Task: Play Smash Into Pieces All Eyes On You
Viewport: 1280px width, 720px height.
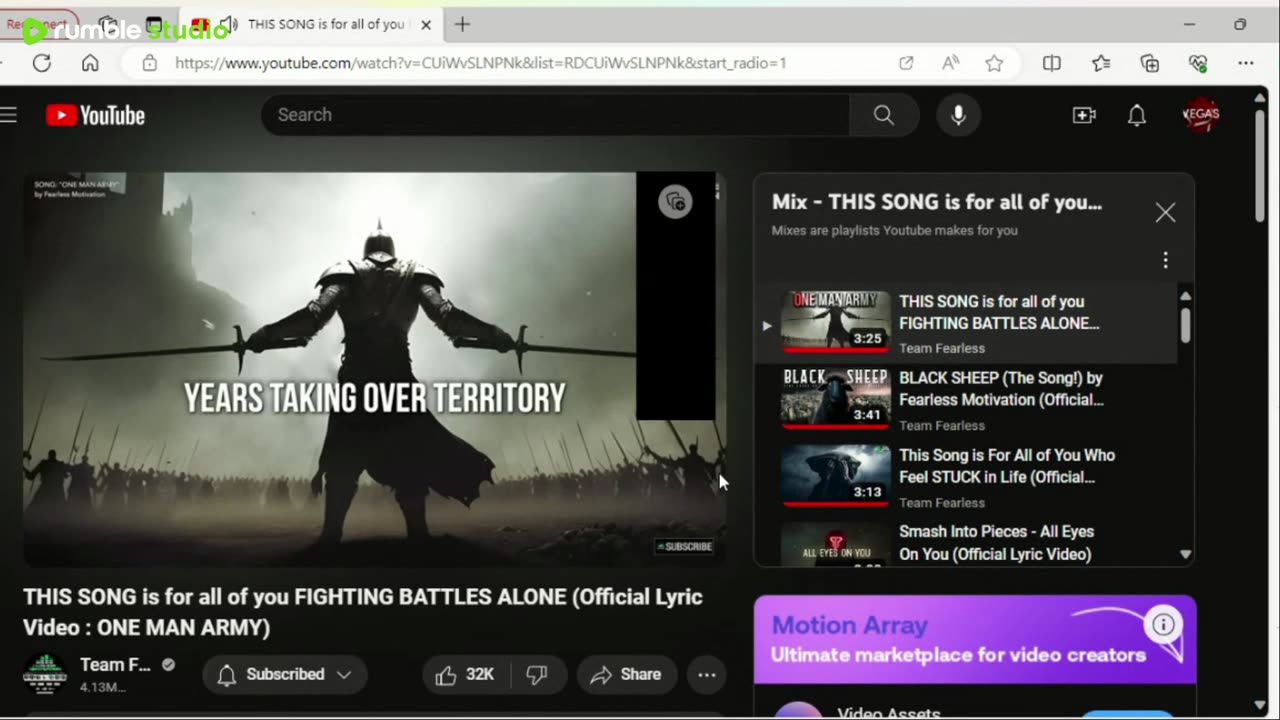Action: (996, 543)
